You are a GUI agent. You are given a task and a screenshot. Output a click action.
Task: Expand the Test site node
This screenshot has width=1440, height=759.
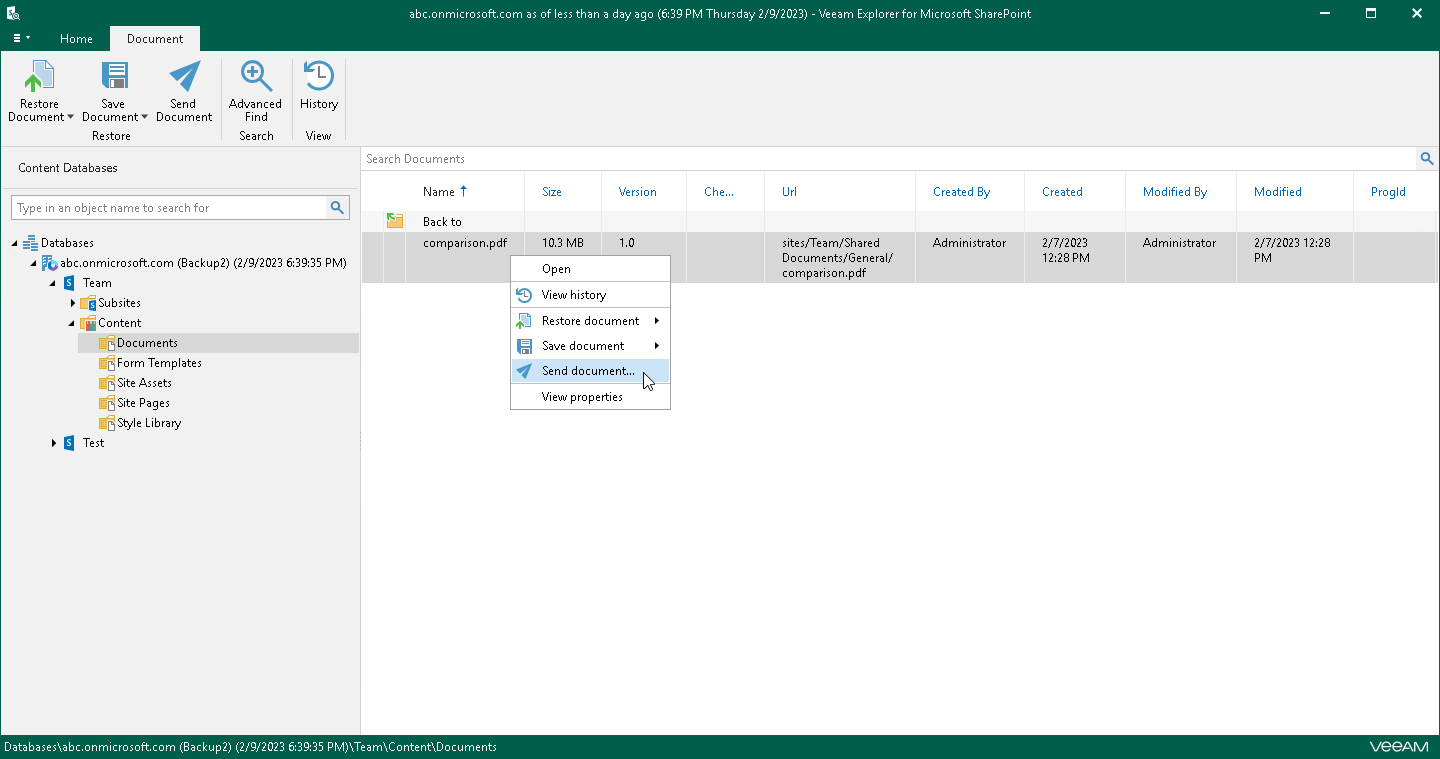click(x=53, y=443)
